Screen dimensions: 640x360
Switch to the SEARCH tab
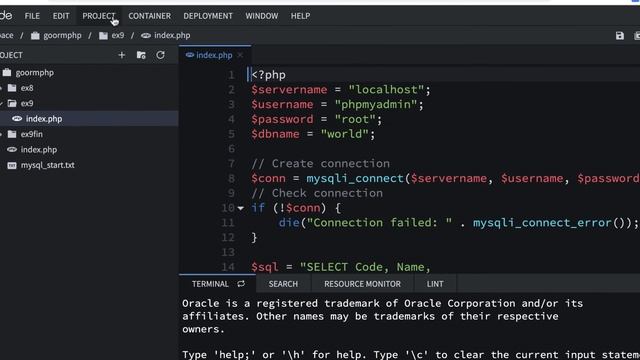(x=283, y=284)
